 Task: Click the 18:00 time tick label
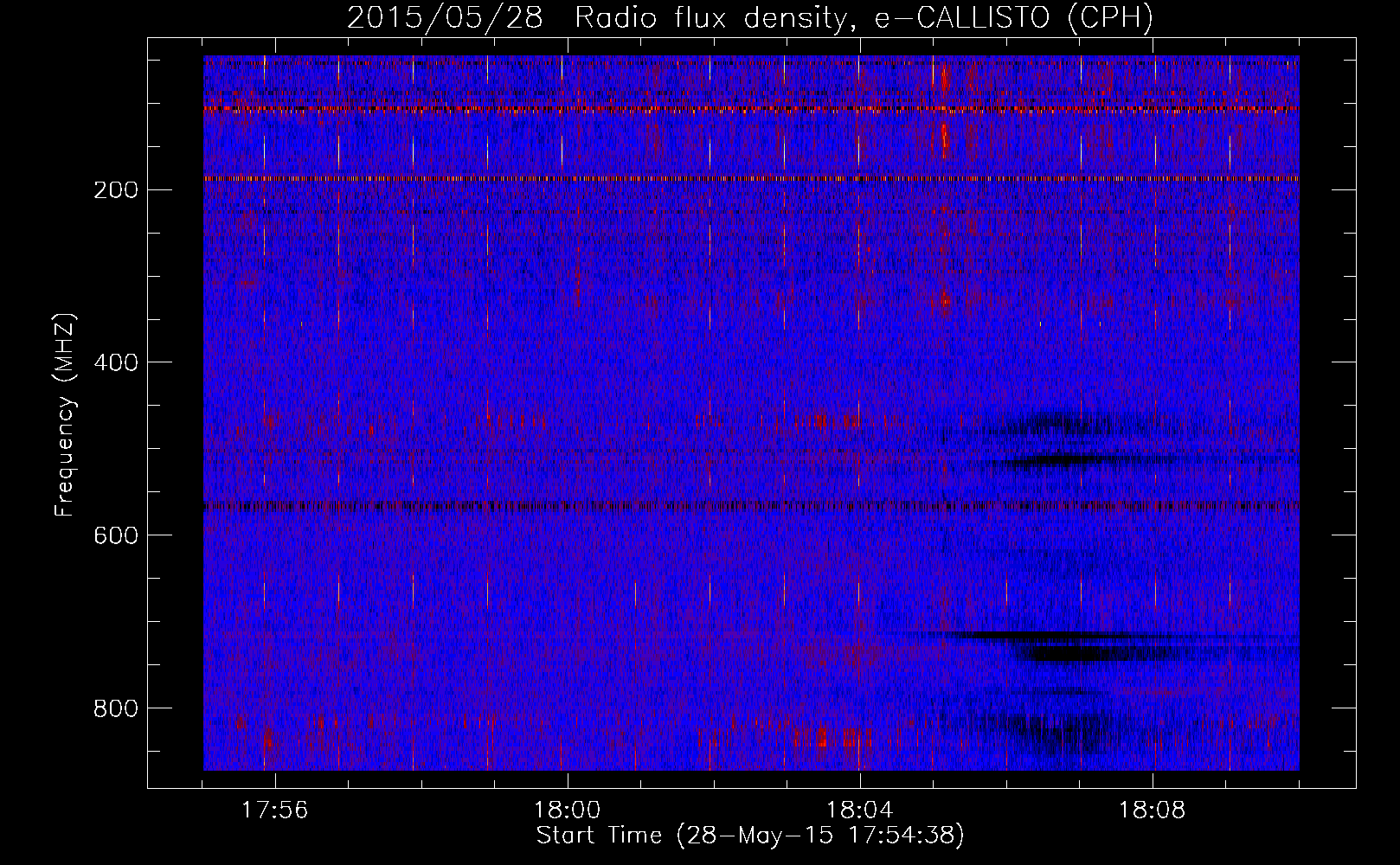tap(568, 811)
